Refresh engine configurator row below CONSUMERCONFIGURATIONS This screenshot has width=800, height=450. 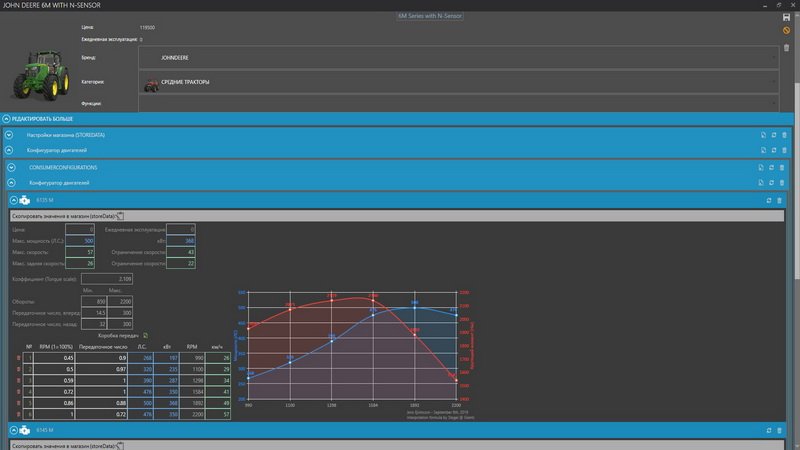(x=771, y=183)
